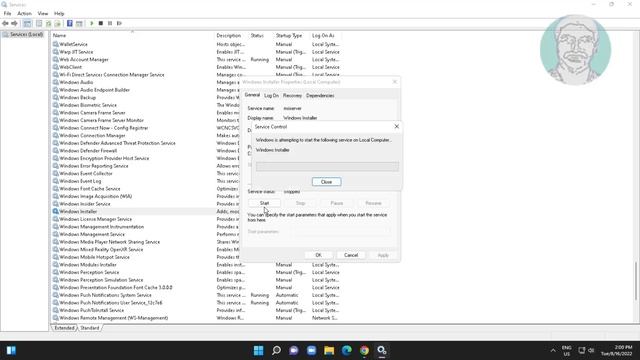Click OK in Windows Installer Properties
This screenshot has width=640, height=360.
pyautogui.click(x=318, y=255)
